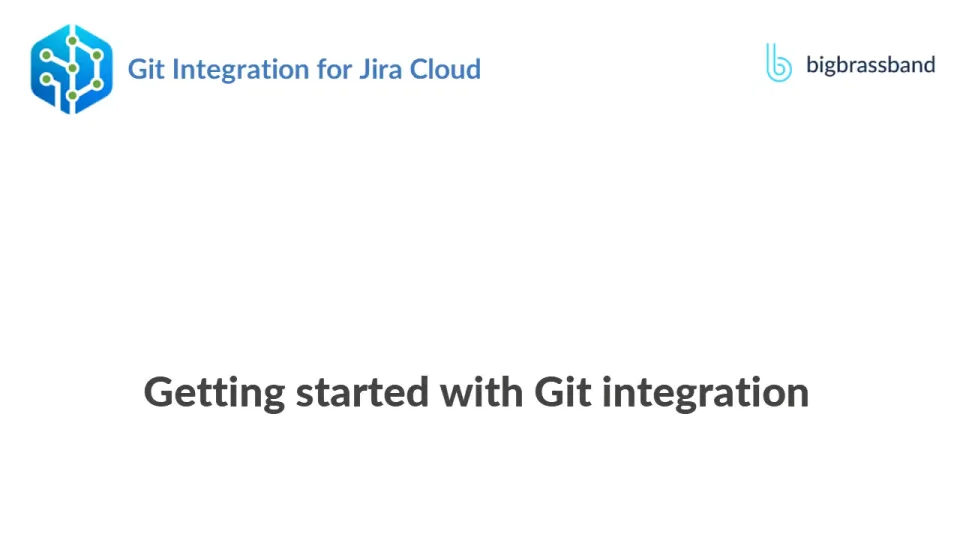
Task: Click the word 'Cloud' in the blue title
Action: (x=445, y=70)
